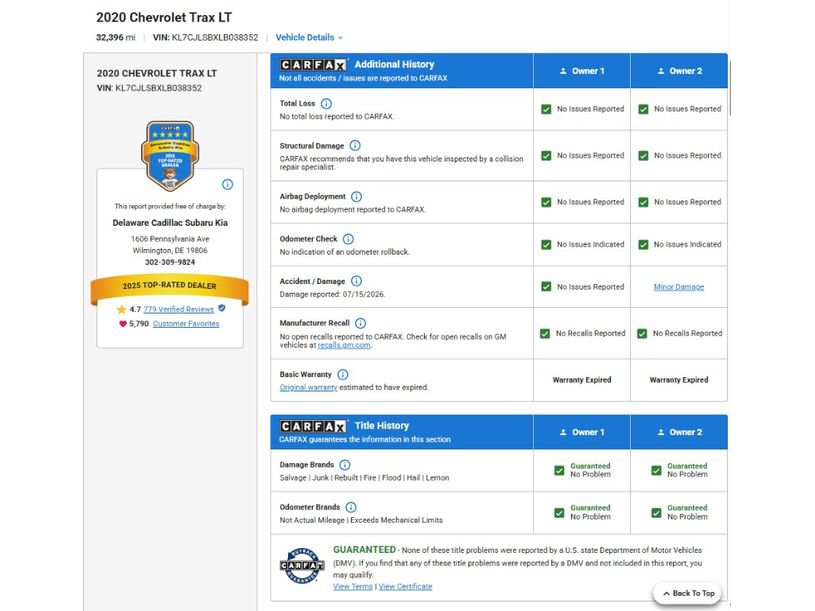This screenshot has height=611, width=815.
Task: Click dealer card info icon
Action: (x=228, y=184)
